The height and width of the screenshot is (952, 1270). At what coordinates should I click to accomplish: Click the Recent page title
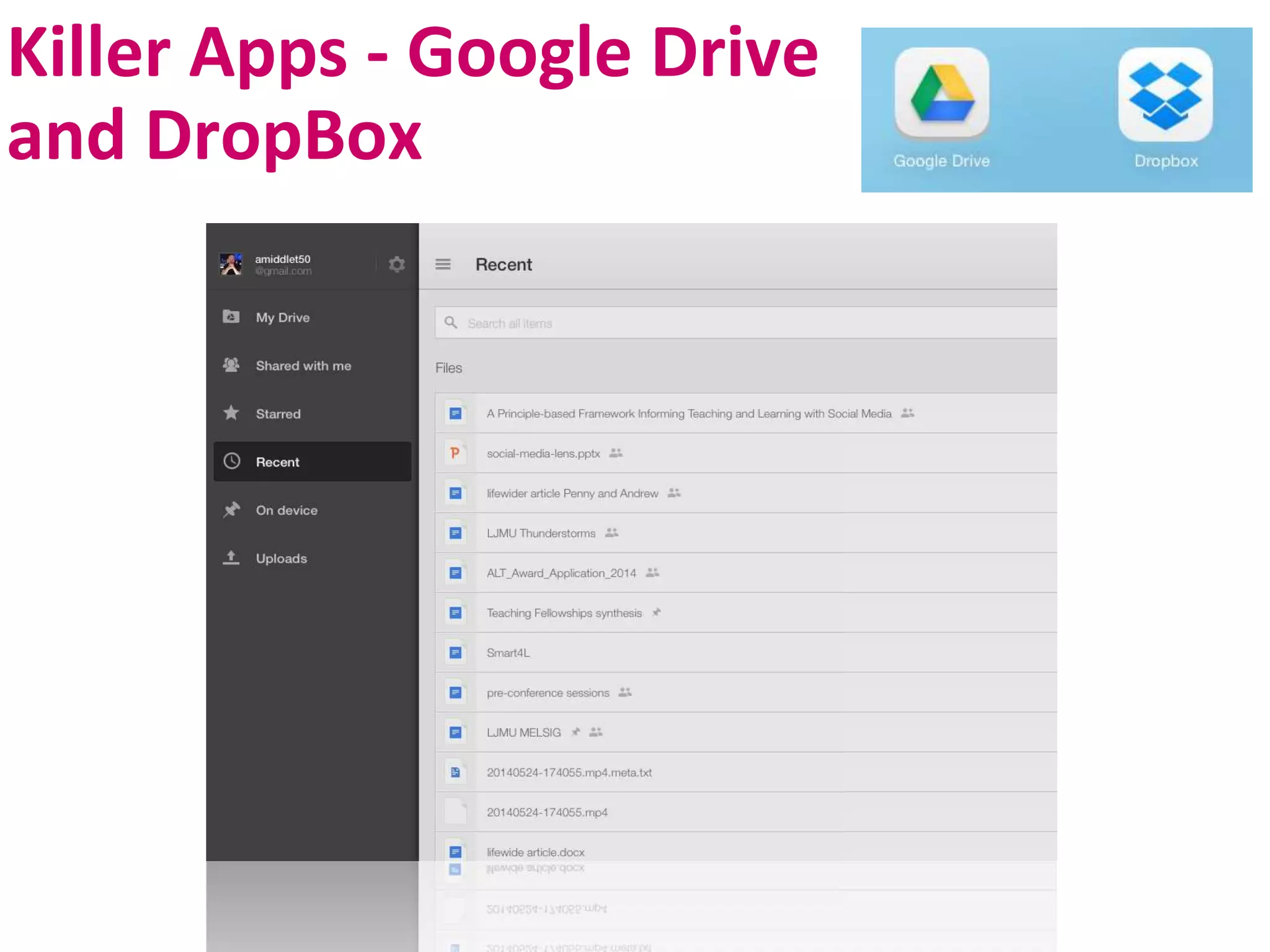(x=504, y=265)
